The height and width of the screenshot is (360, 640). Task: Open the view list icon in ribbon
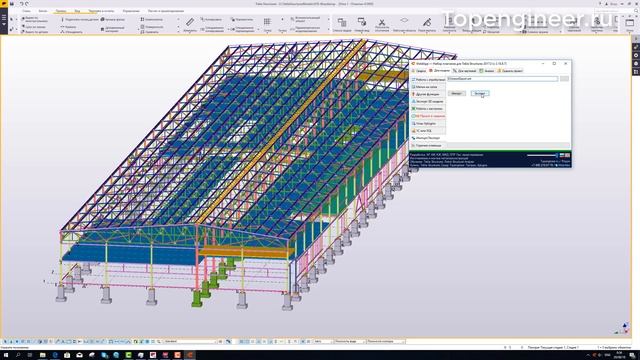point(342,22)
